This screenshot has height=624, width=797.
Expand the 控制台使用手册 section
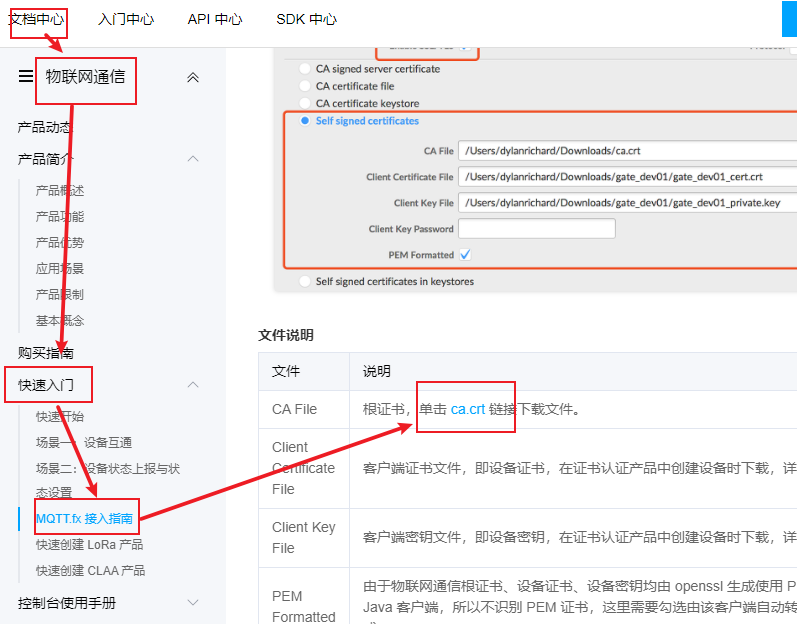click(193, 603)
